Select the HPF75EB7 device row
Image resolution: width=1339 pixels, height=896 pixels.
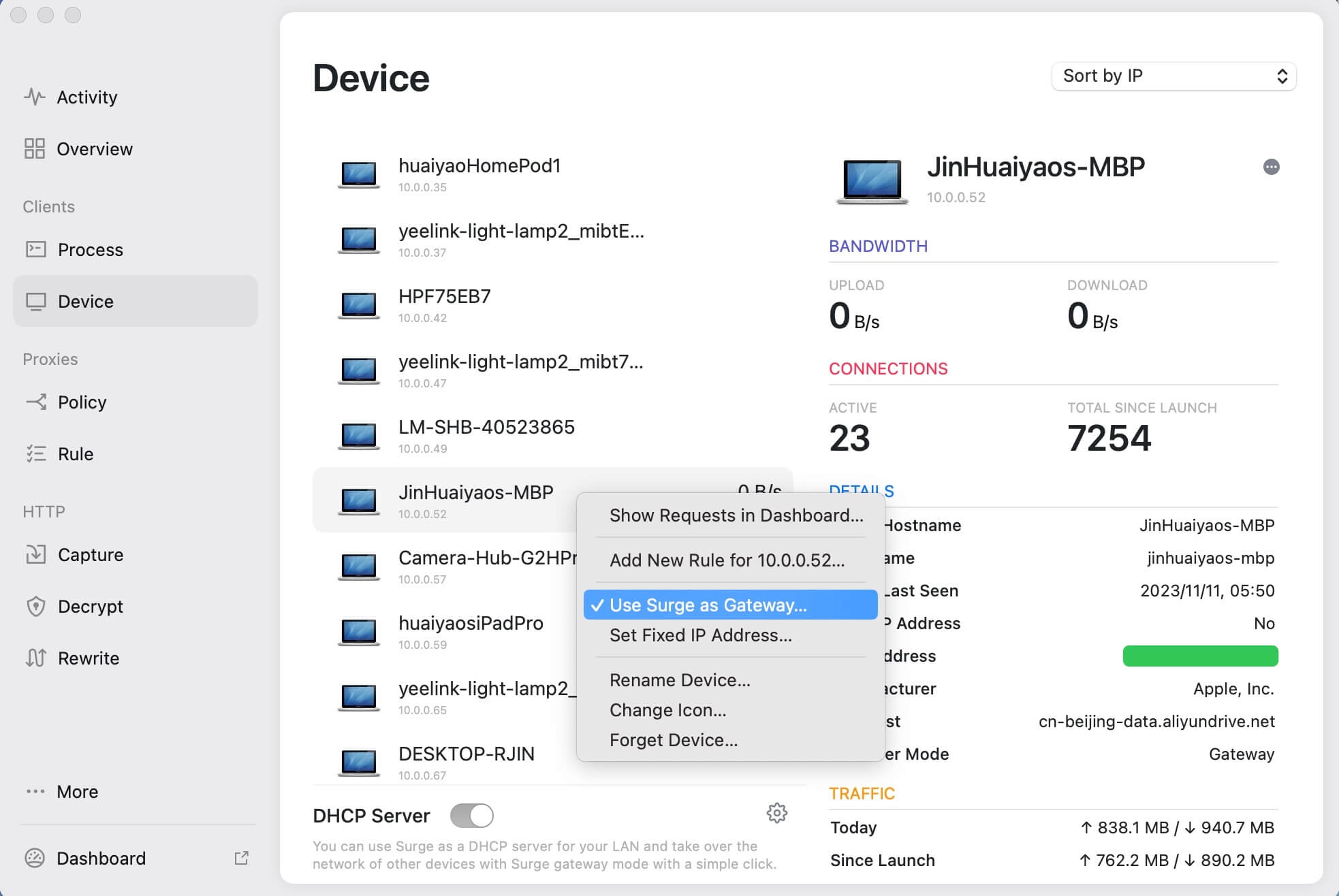click(x=552, y=305)
